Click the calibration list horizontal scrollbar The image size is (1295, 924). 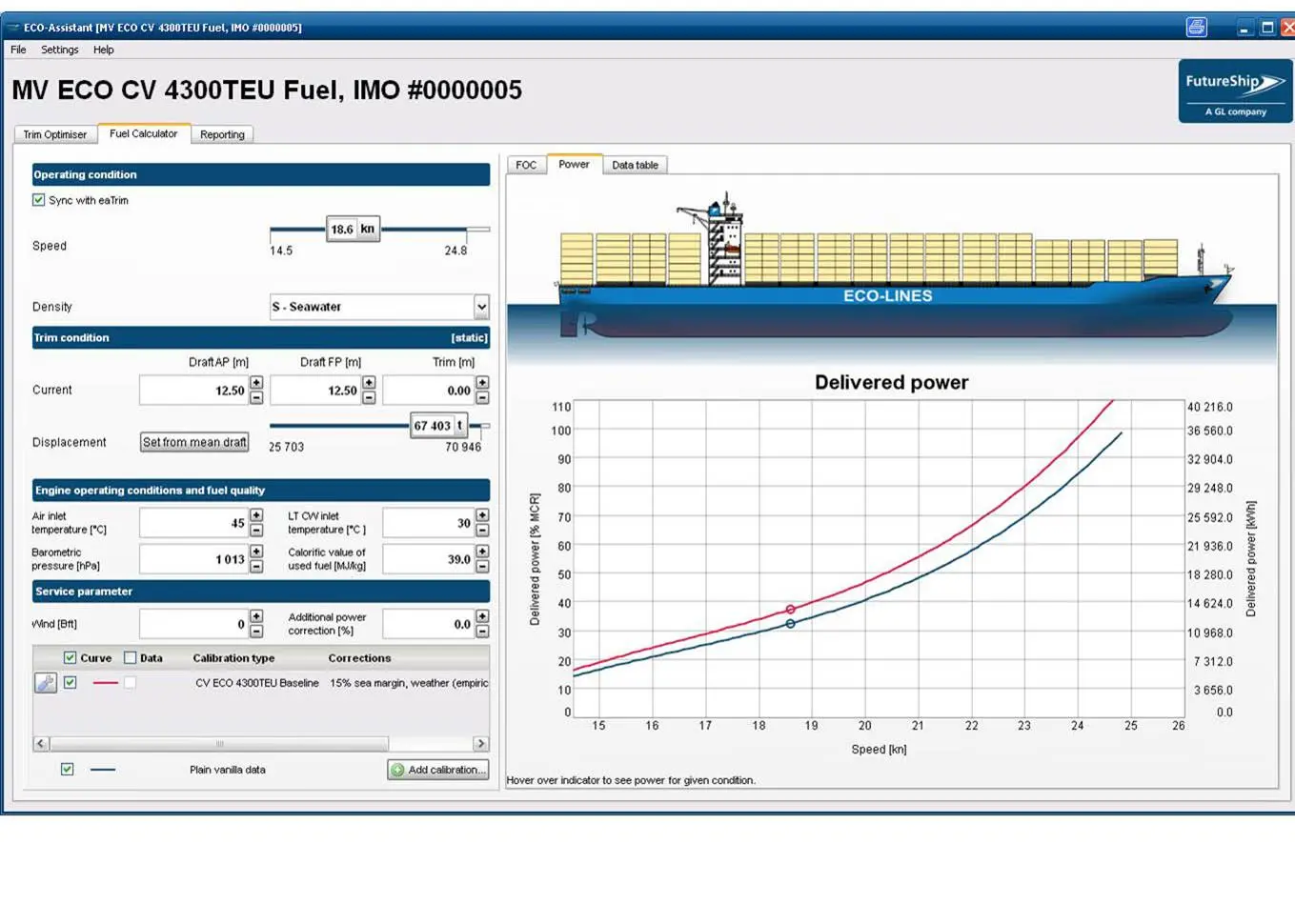pyautogui.click(x=219, y=743)
